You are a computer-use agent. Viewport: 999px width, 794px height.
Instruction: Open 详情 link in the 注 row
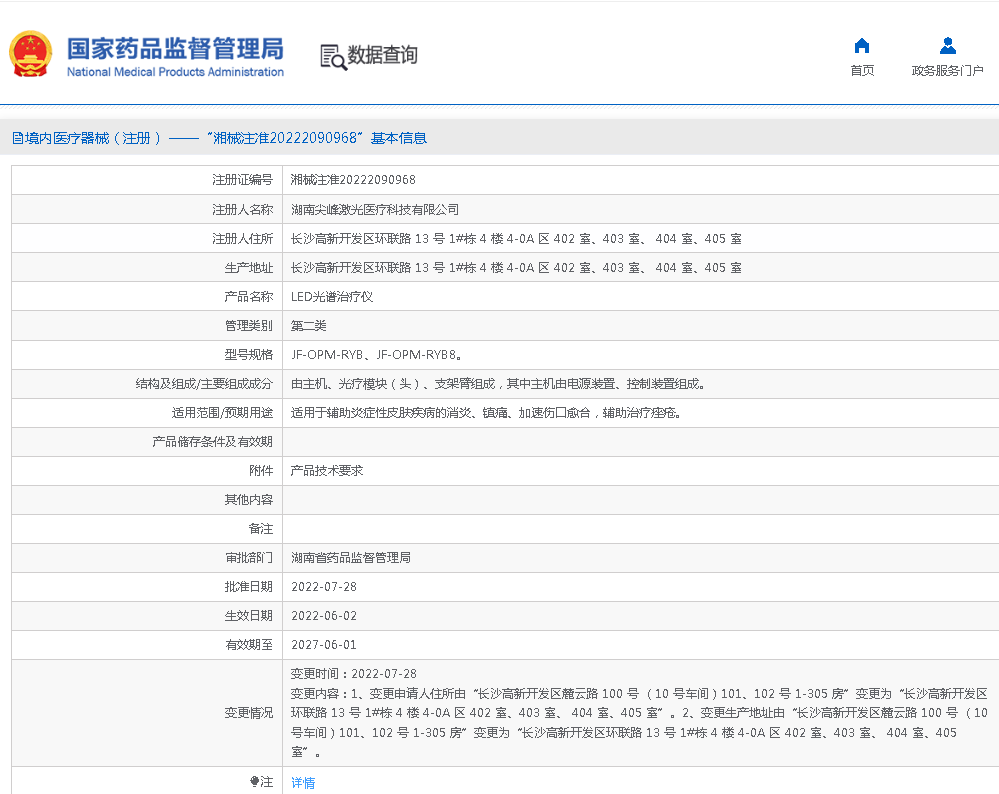click(302, 782)
